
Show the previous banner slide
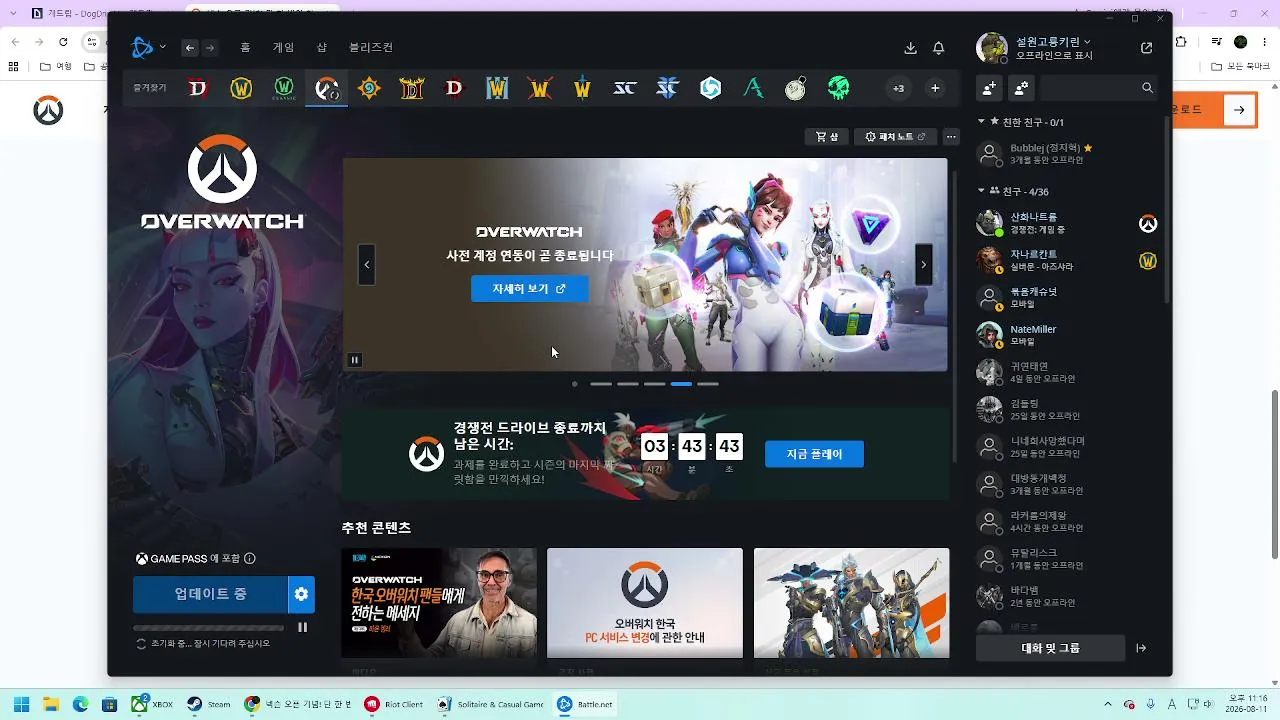(x=367, y=265)
